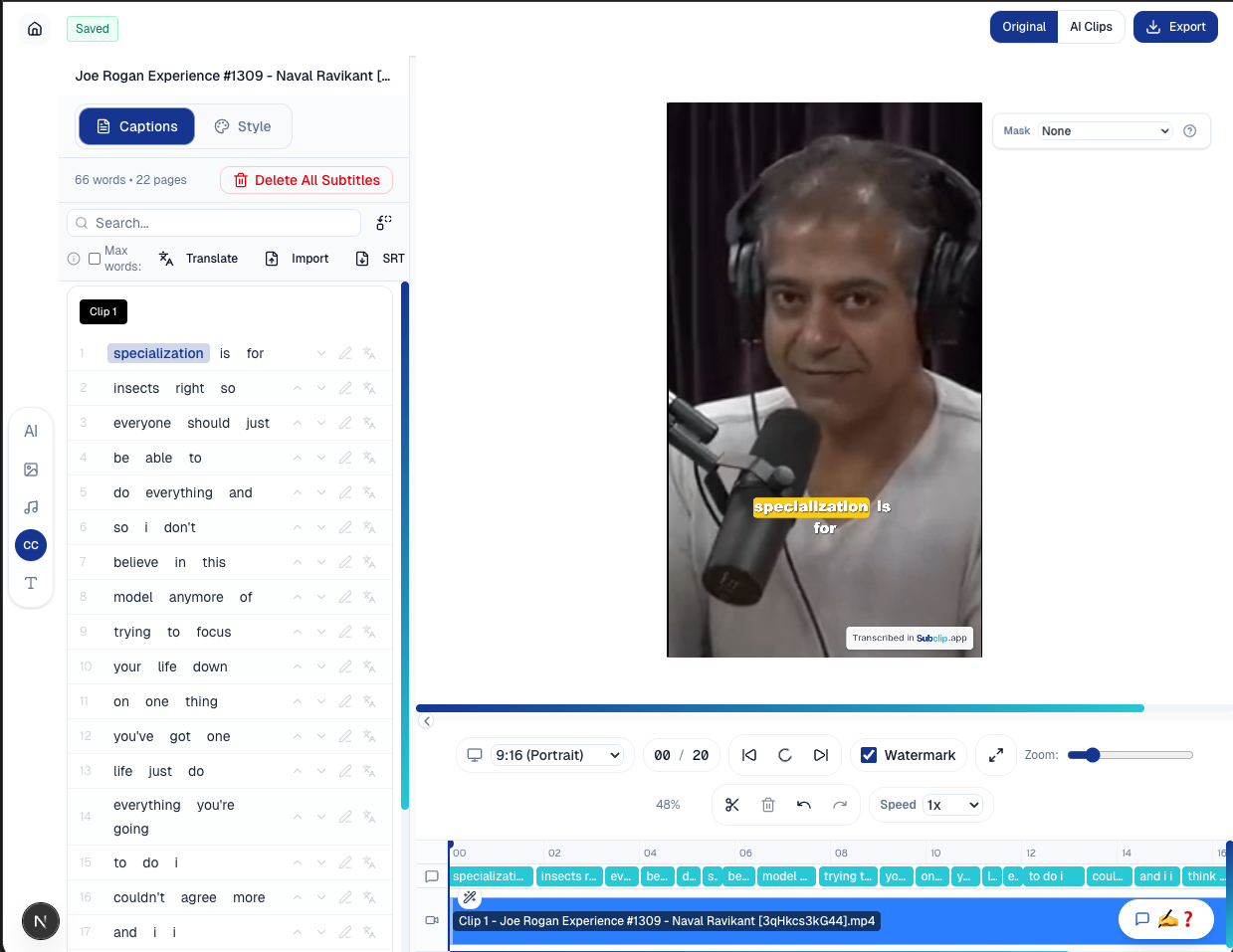Click the scissors split icon
Screen dimensions: 1233x952
[732, 805]
